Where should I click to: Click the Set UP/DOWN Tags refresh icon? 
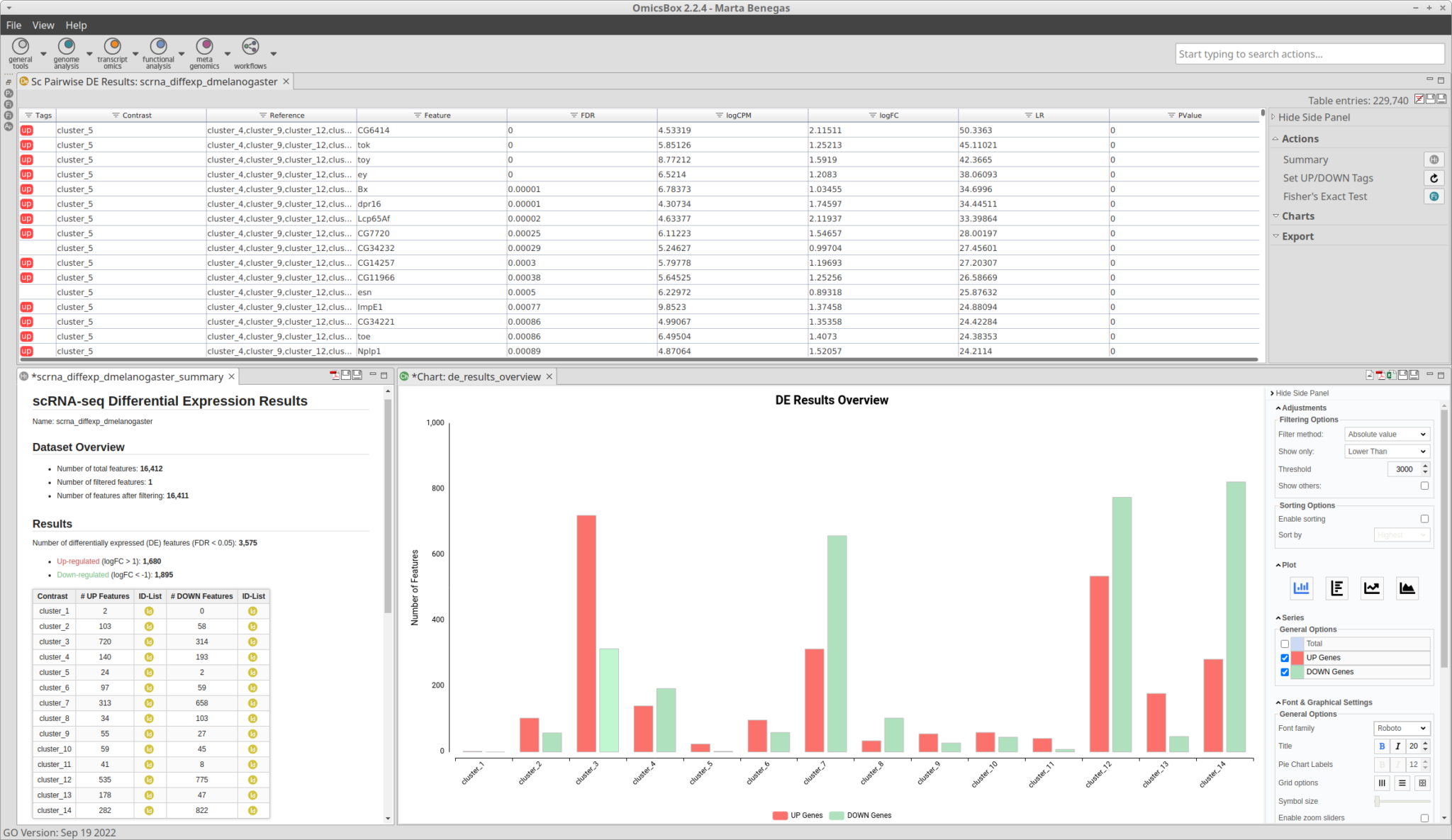pos(1434,178)
